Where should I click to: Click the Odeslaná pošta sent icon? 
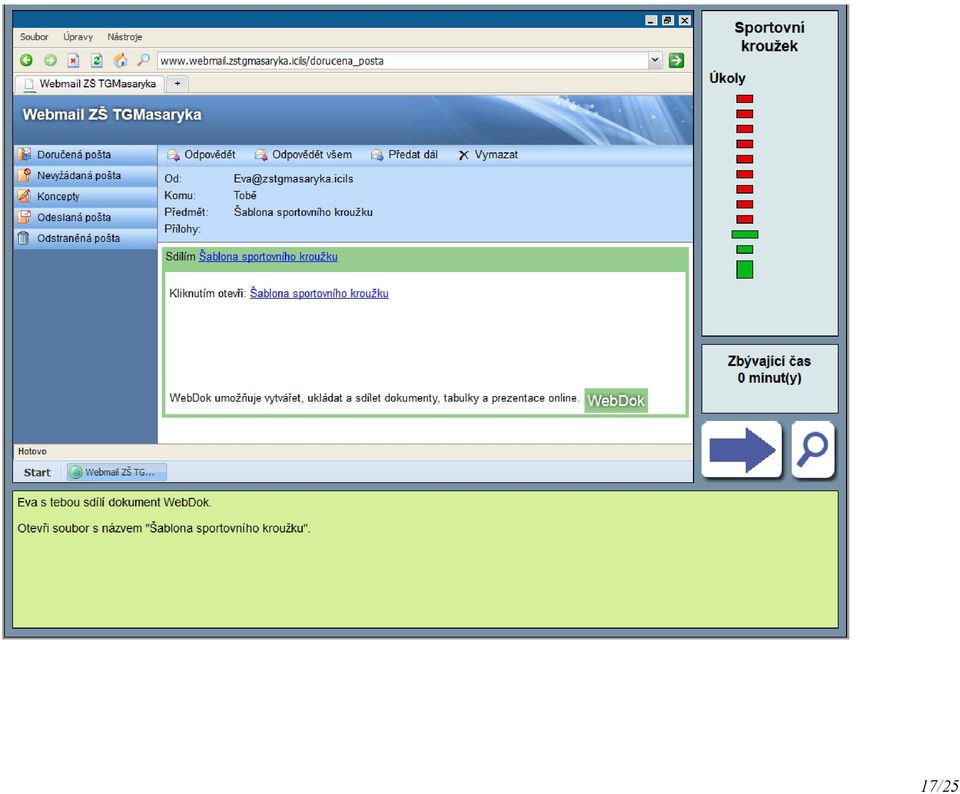click(24, 217)
